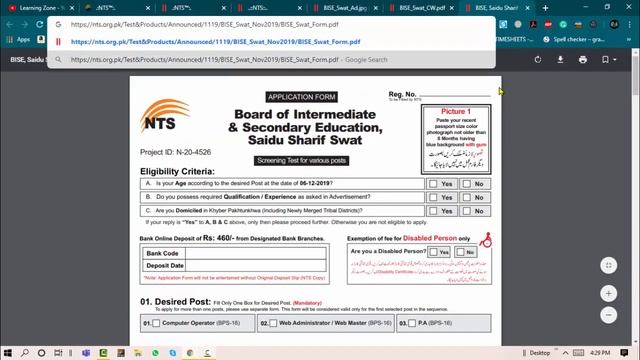
Task: Go back using the browser back arrow
Action: tap(10, 24)
